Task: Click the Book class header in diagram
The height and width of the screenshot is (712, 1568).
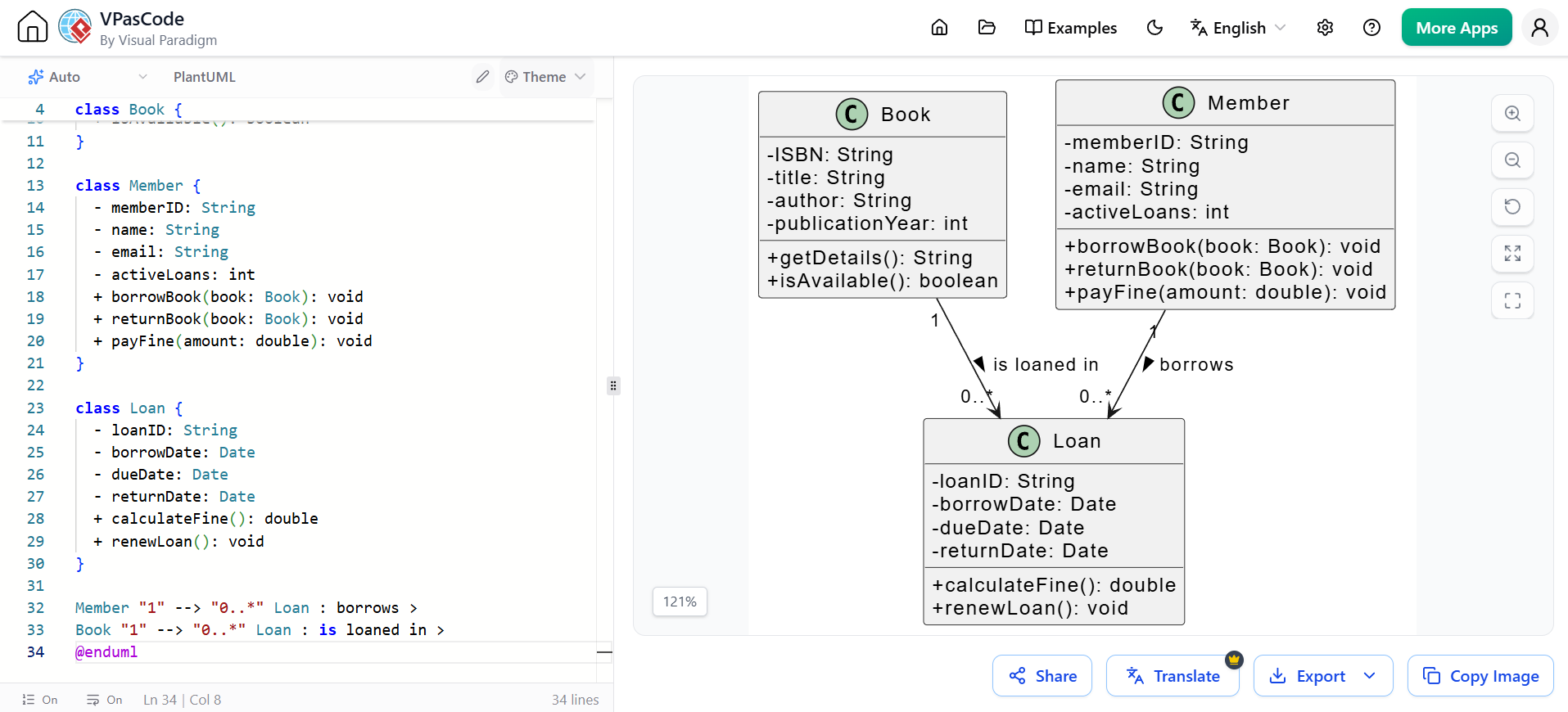Action: [883, 115]
